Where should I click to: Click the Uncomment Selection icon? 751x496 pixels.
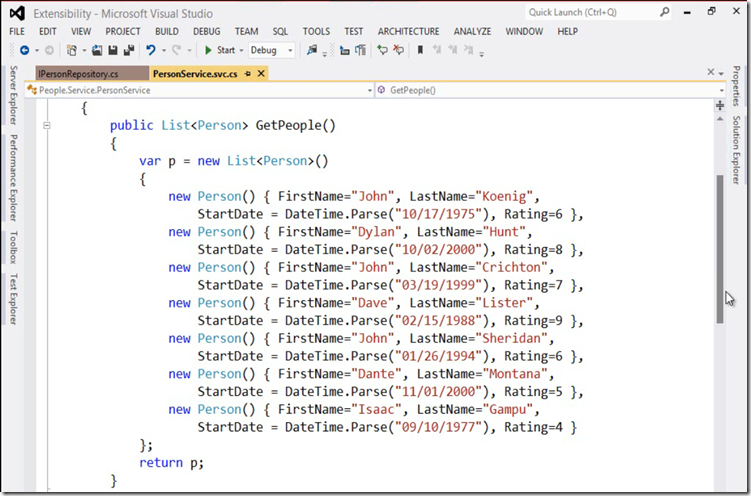[x=398, y=49]
